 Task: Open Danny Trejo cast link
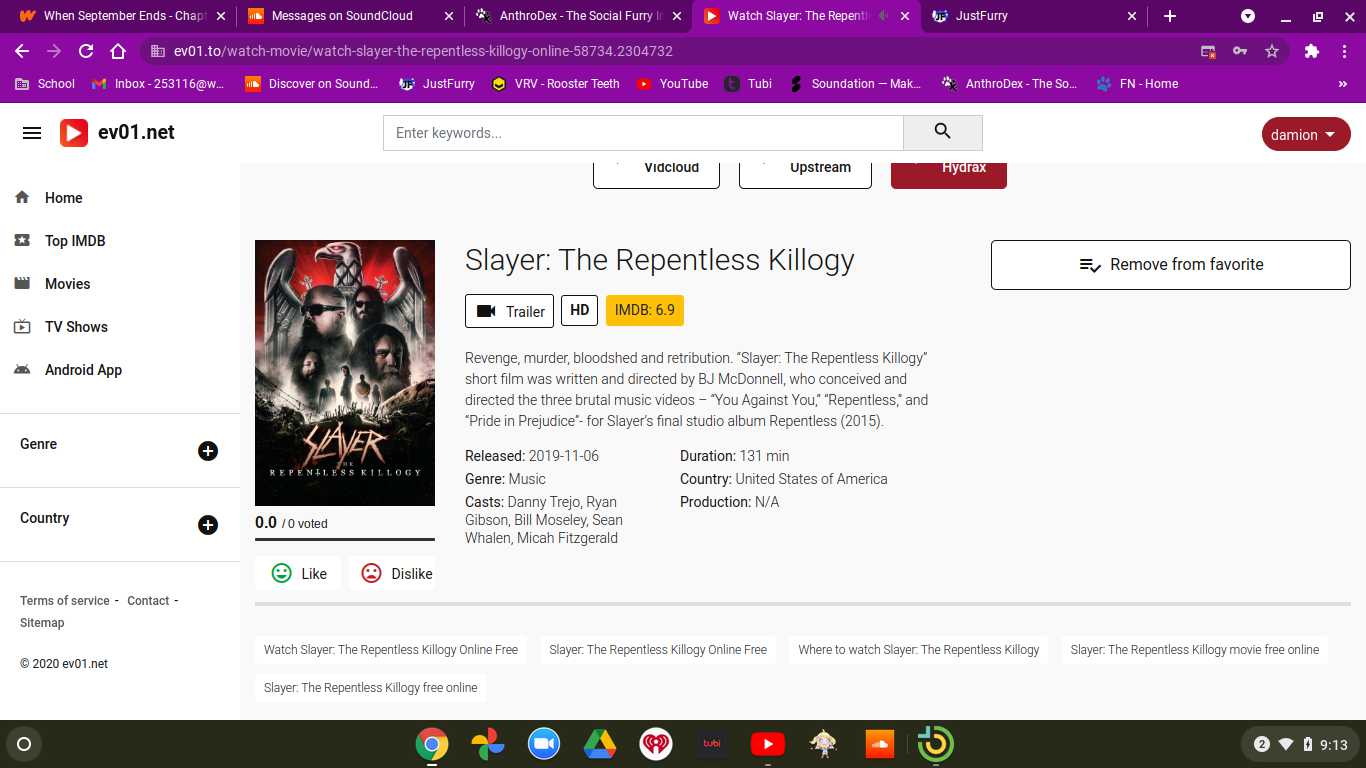point(545,502)
